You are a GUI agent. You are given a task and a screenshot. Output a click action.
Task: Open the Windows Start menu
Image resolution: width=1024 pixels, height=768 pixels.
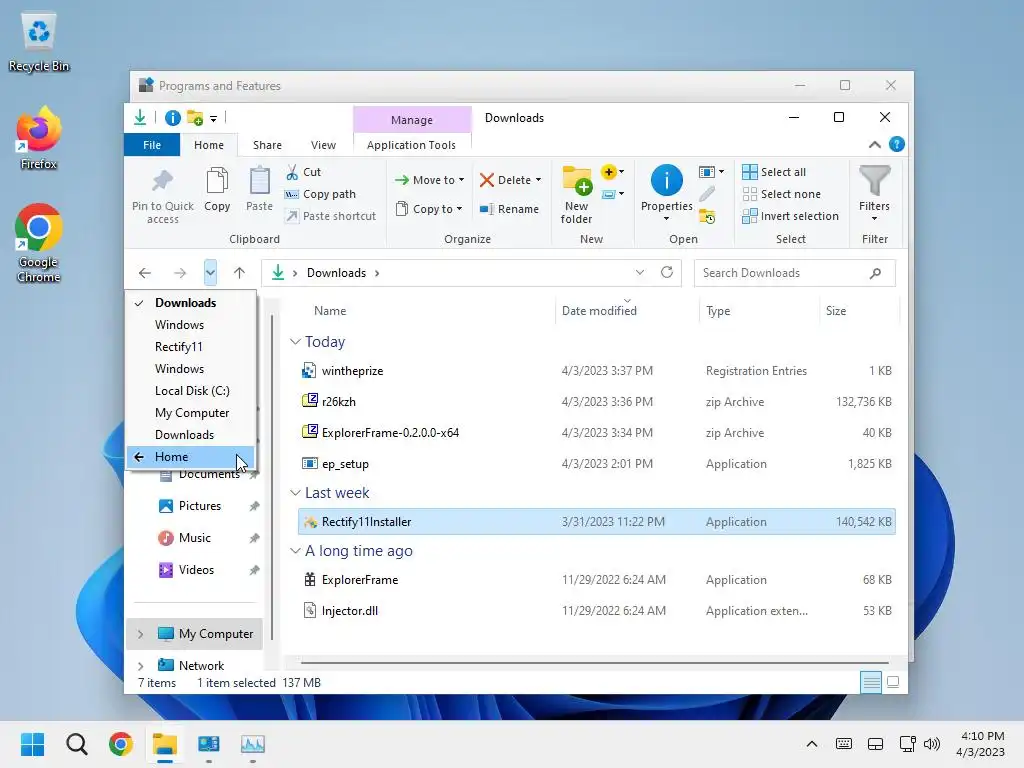pyautogui.click(x=33, y=744)
